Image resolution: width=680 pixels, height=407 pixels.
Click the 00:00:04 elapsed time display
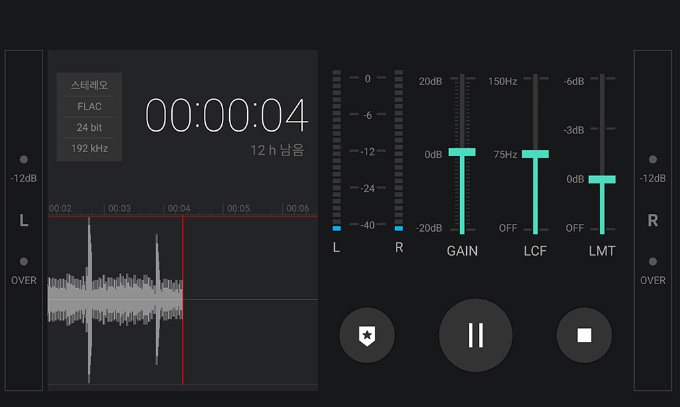click(226, 115)
